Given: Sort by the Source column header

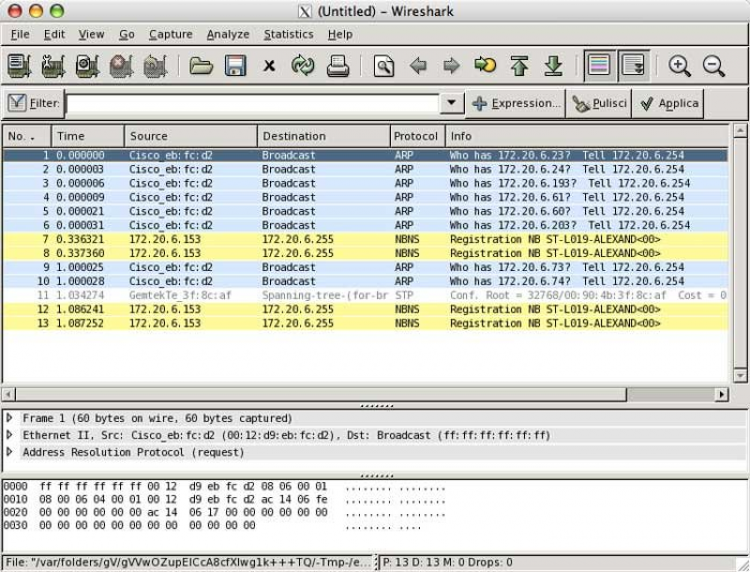Looking at the screenshot, I should (x=191, y=136).
